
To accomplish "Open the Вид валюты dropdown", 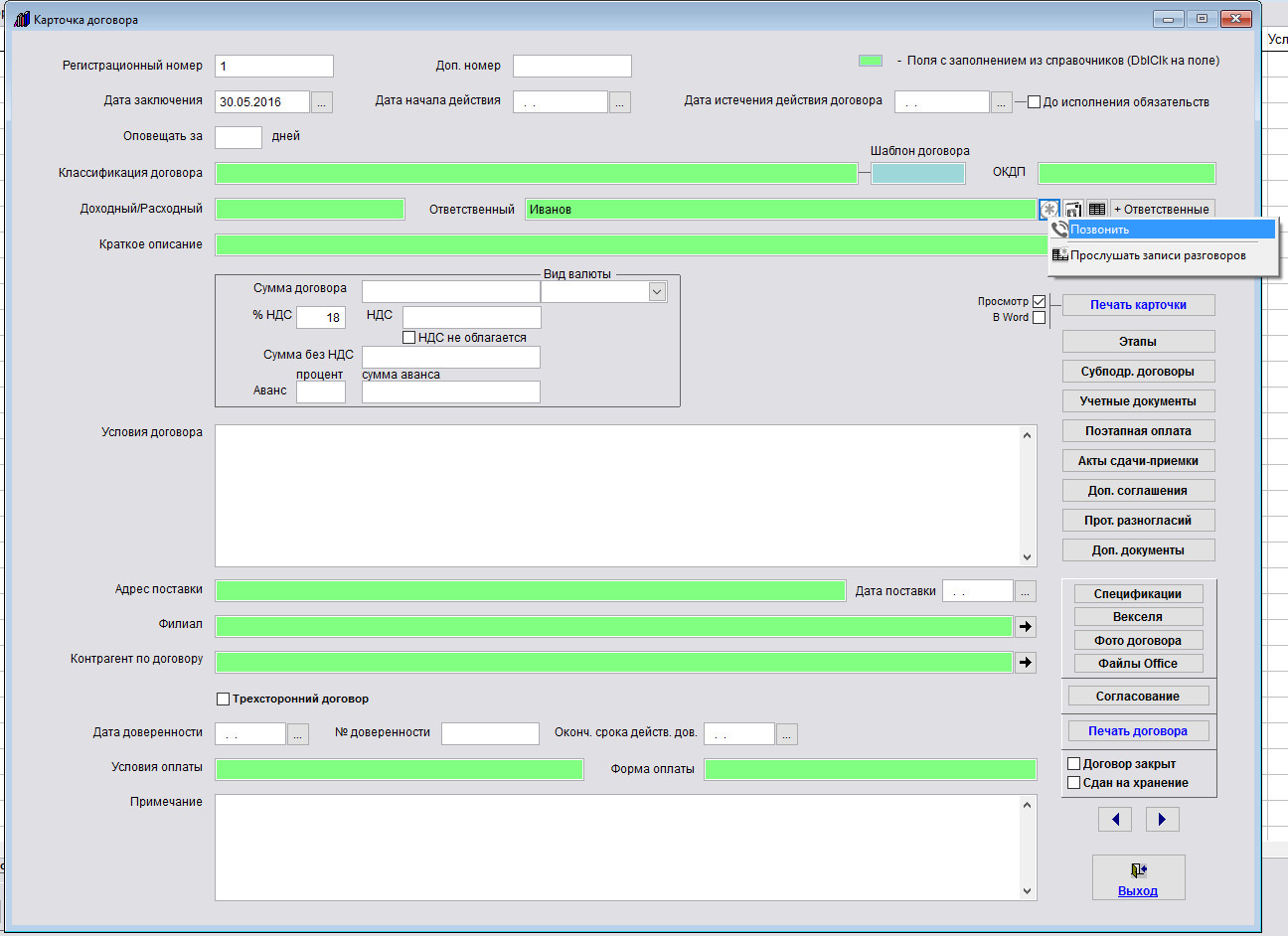I will pyautogui.click(x=656, y=292).
